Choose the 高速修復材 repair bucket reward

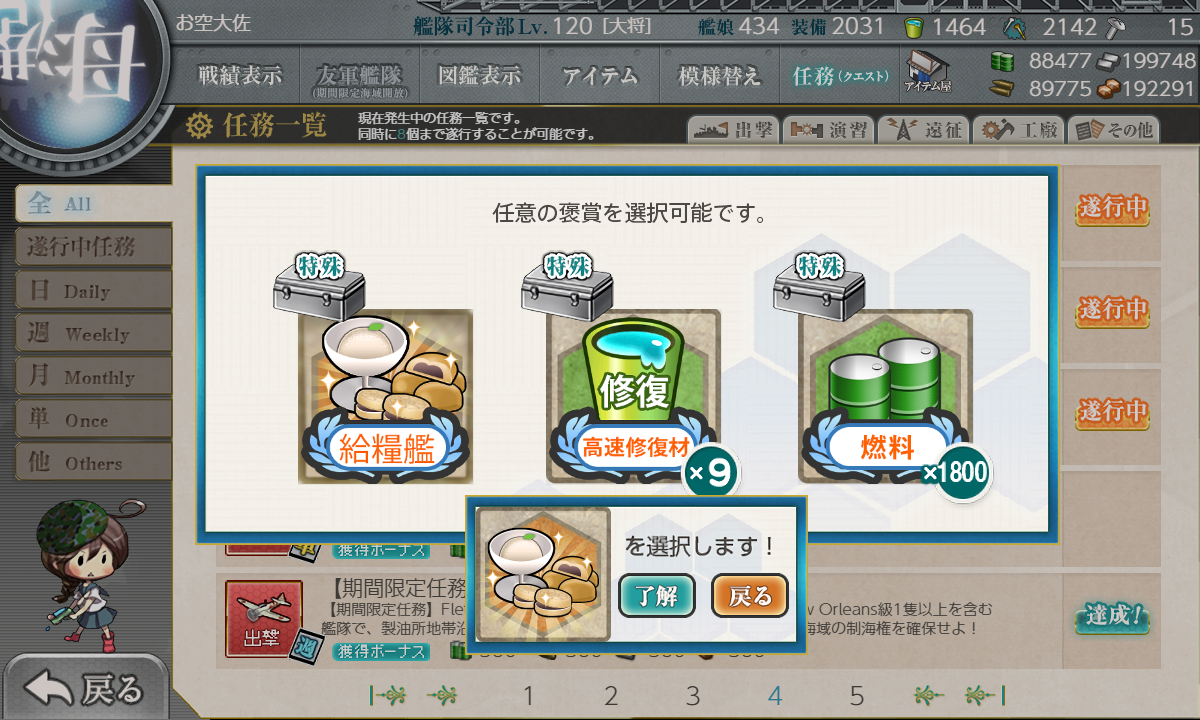pos(634,396)
